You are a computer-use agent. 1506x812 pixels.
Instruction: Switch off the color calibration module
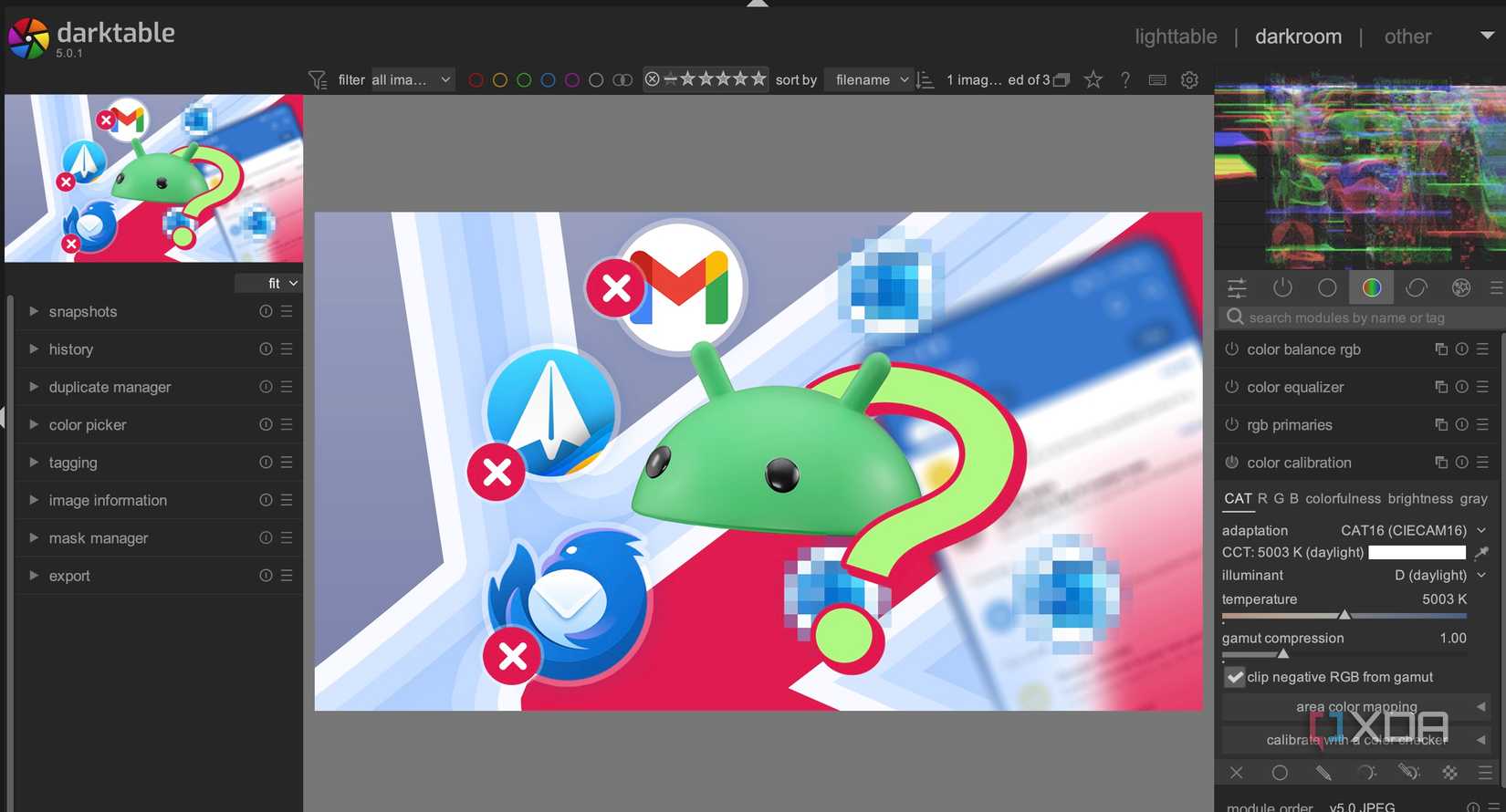(x=1231, y=463)
